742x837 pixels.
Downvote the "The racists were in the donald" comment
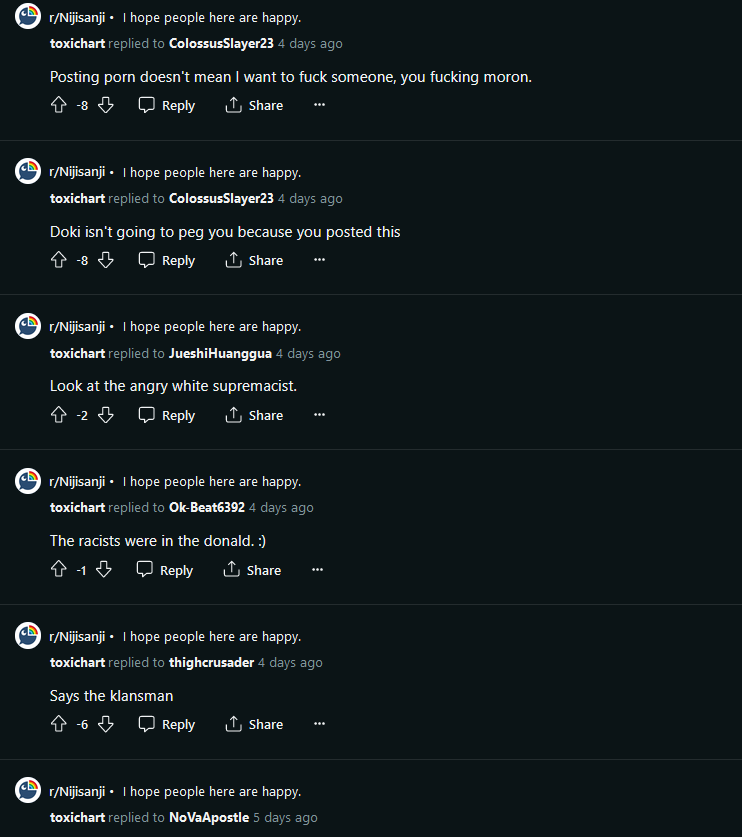(104, 570)
